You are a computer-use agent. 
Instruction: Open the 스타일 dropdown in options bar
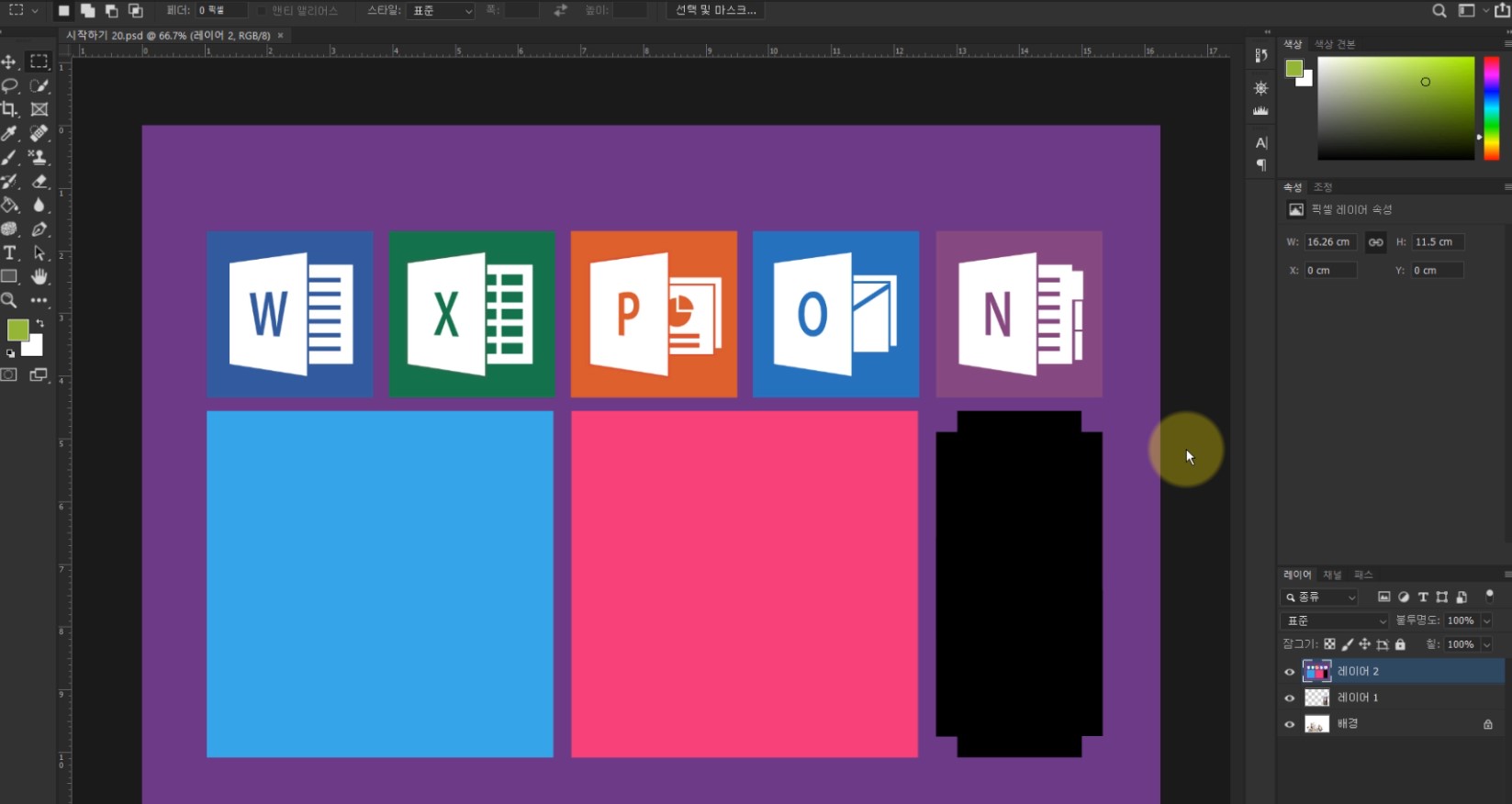point(441,11)
